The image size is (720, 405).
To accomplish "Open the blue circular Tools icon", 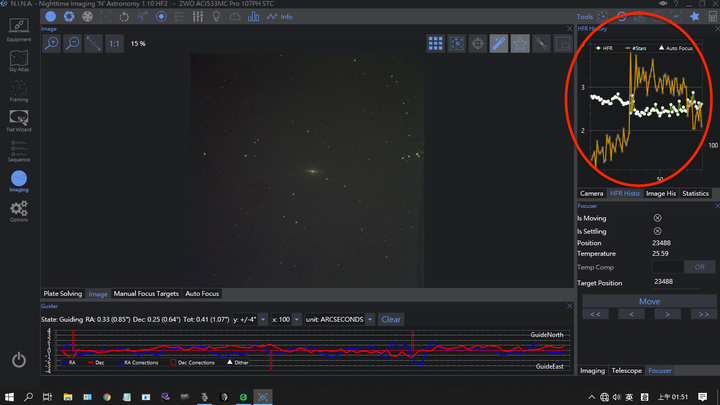I will click(621, 17).
